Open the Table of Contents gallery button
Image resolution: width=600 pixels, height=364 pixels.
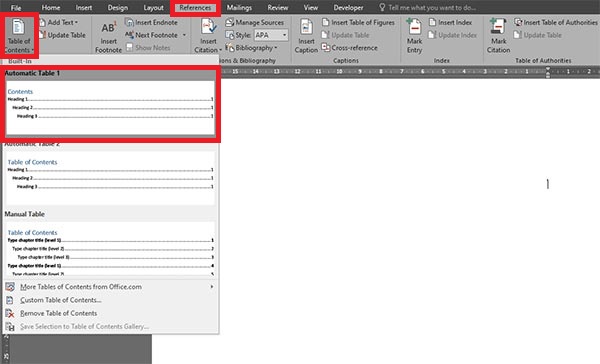tap(19, 35)
